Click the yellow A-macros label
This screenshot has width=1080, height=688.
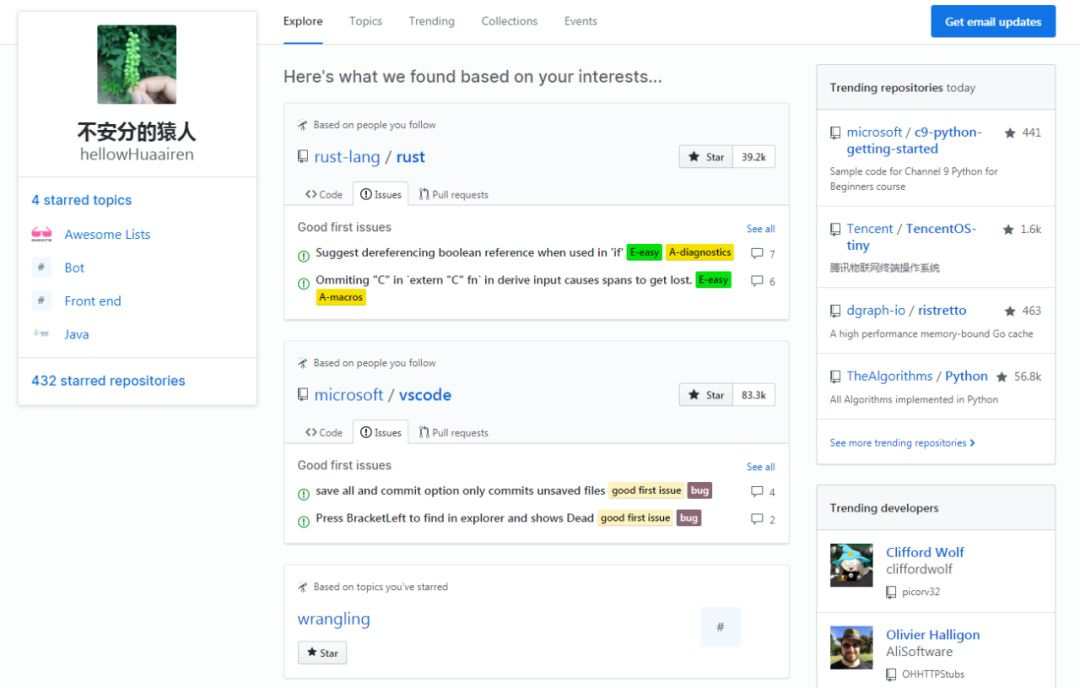[x=341, y=298]
